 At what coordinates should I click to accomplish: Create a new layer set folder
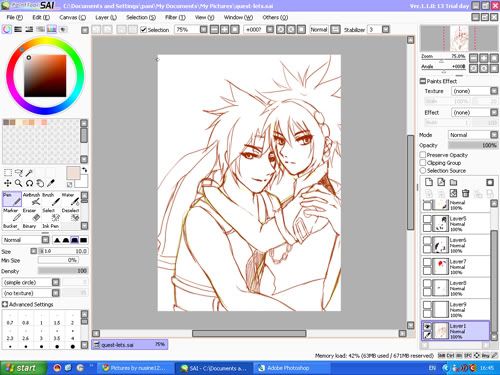[453, 182]
